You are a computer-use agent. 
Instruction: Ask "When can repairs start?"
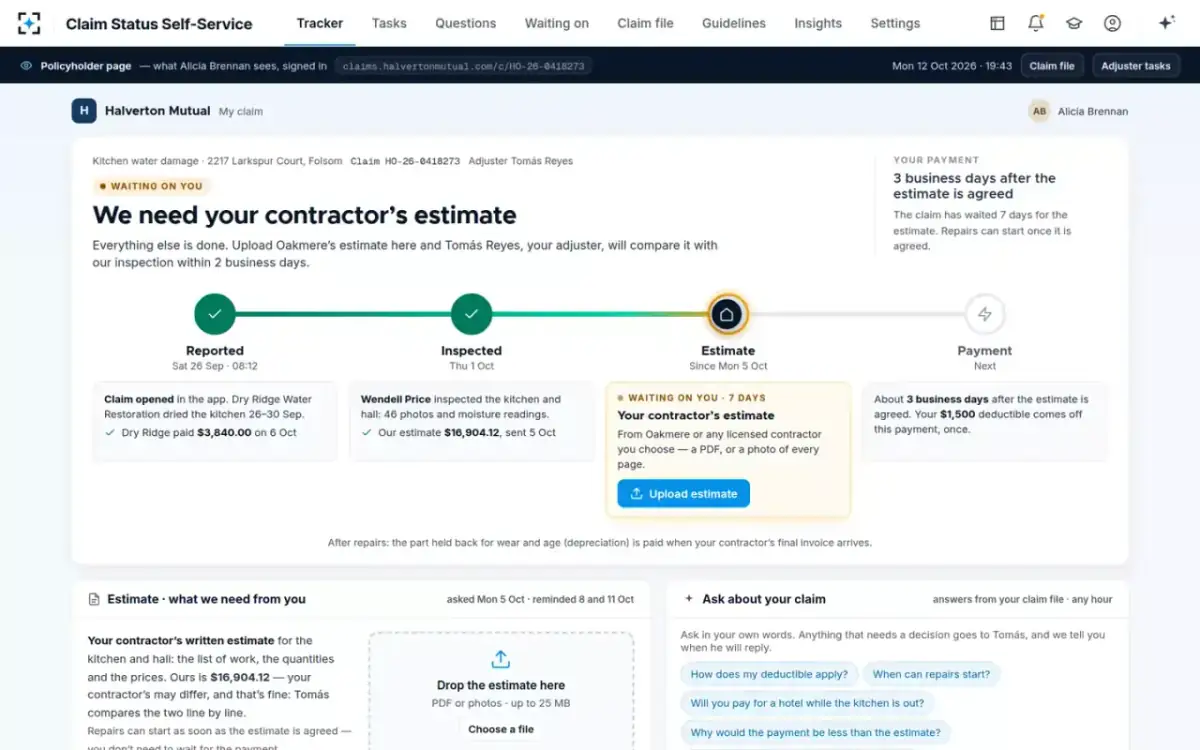click(931, 674)
